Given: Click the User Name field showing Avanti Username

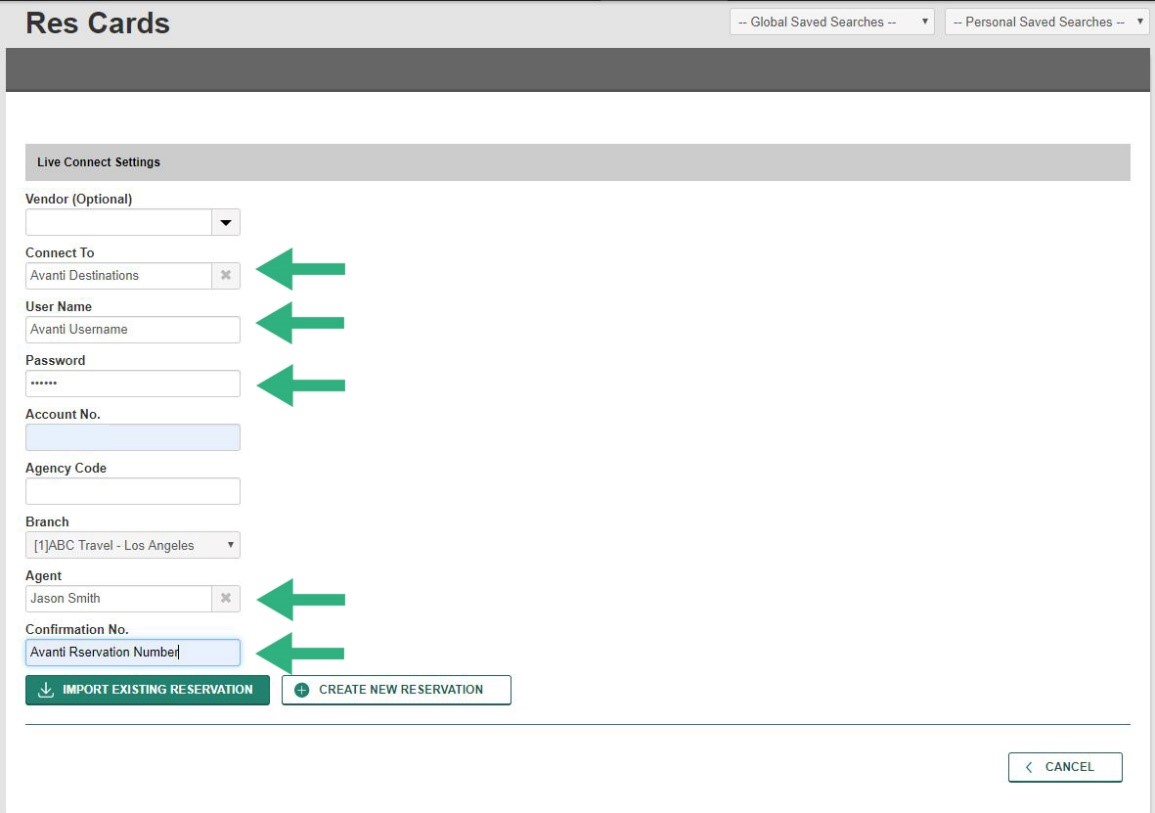Looking at the screenshot, I should 132,329.
